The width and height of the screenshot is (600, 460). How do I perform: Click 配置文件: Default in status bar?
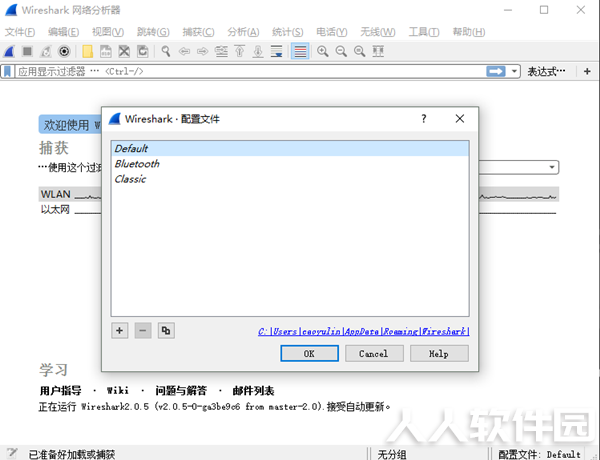540,454
